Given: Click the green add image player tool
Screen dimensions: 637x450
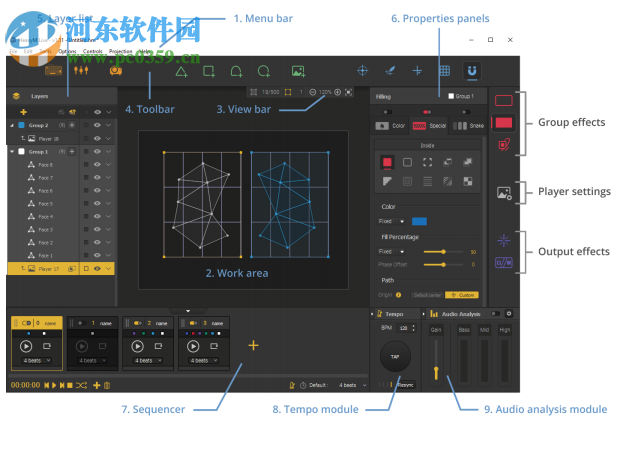Looking at the screenshot, I should [298, 71].
